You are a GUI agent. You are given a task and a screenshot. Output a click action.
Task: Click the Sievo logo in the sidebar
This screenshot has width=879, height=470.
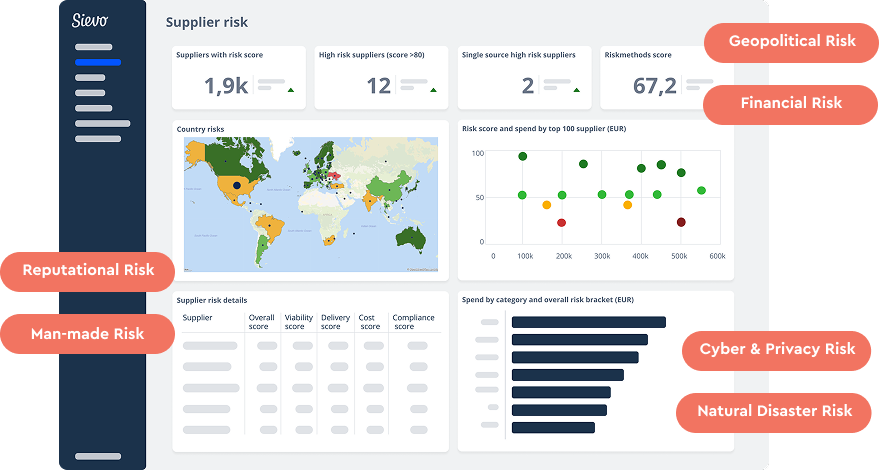90,20
